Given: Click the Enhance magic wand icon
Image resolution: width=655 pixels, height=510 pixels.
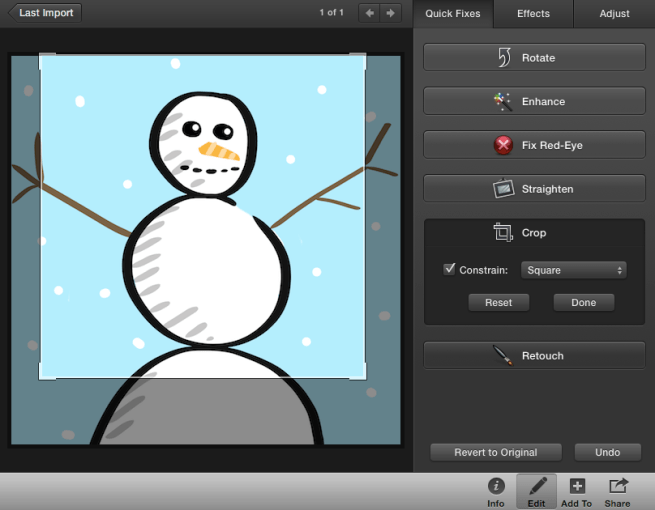Looking at the screenshot, I should pos(503,101).
